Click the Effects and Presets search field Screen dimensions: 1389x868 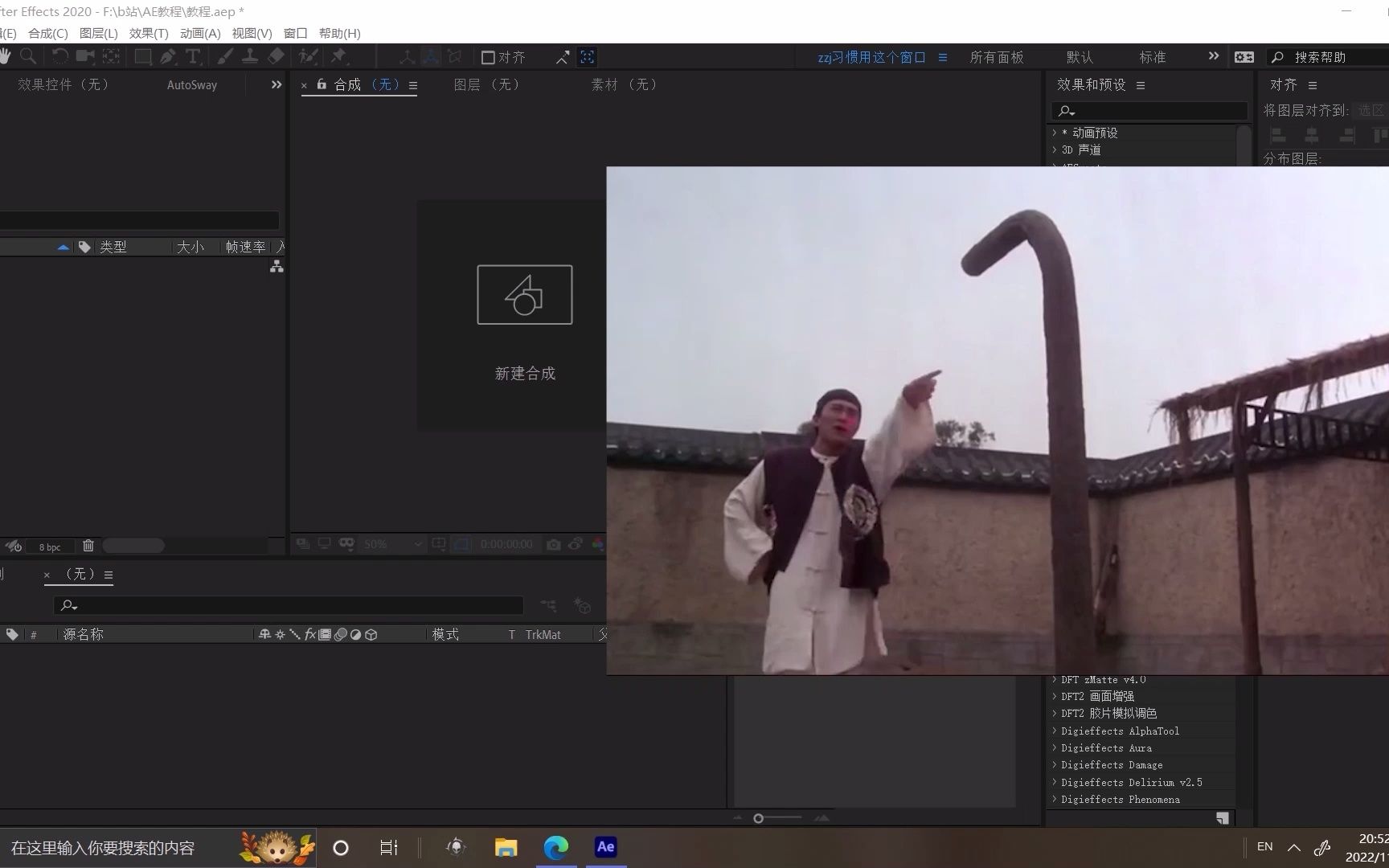pos(1149,111)
